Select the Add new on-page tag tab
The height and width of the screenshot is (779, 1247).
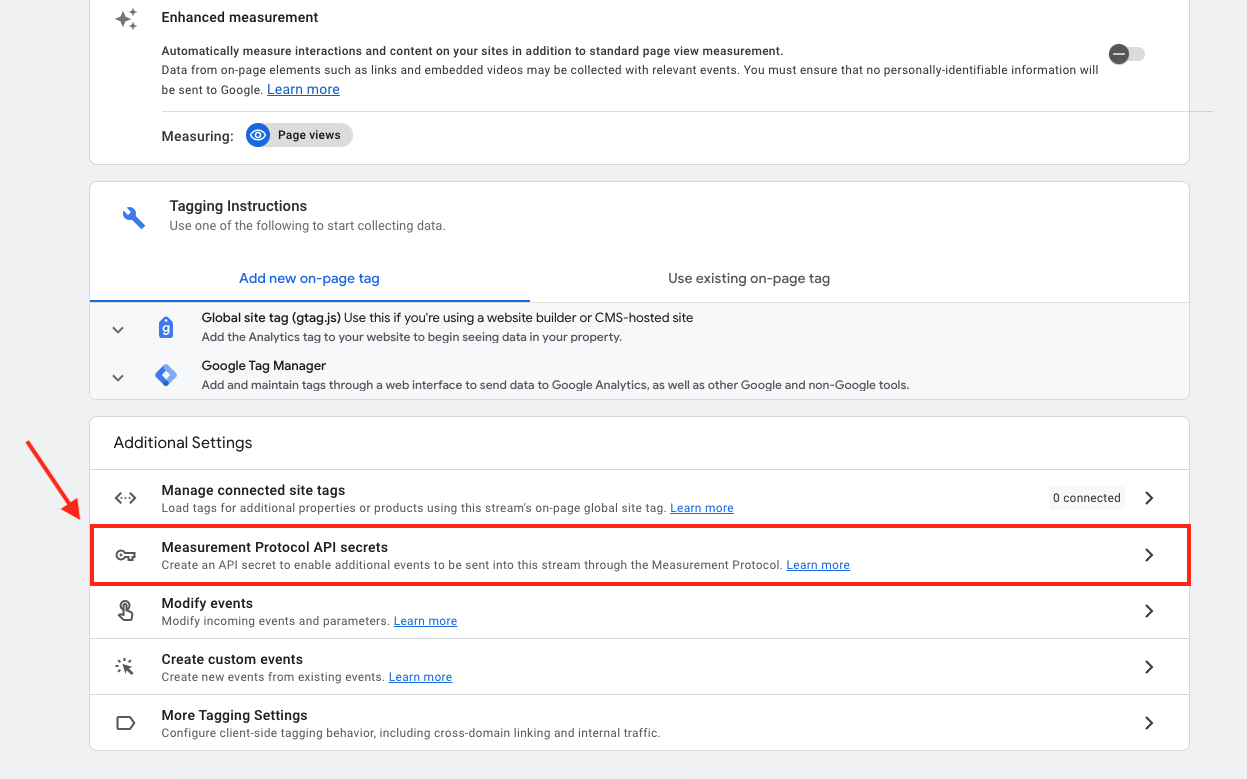pos(309,279)
